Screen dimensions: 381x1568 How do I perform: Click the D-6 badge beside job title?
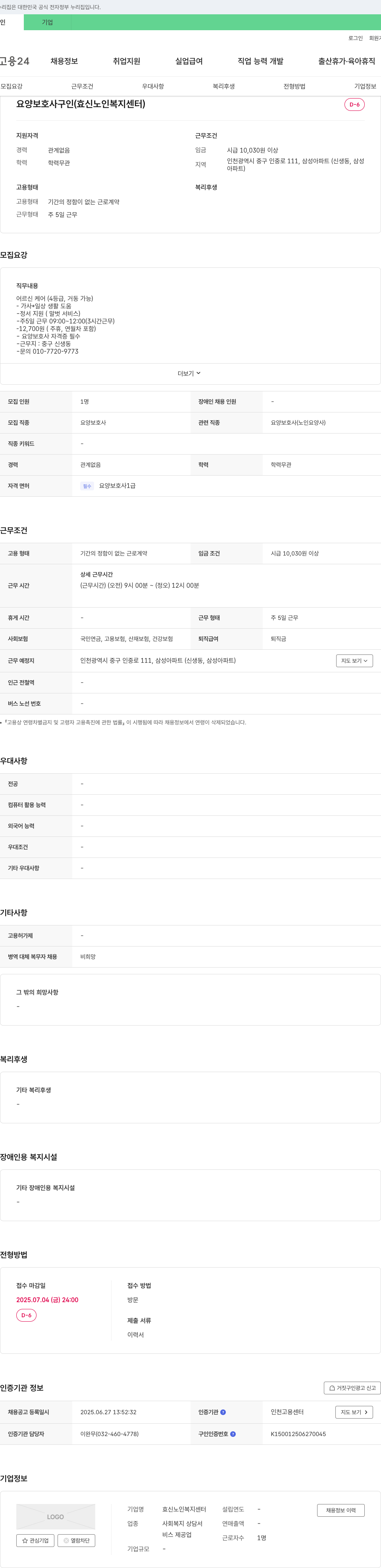pos(354,105)
